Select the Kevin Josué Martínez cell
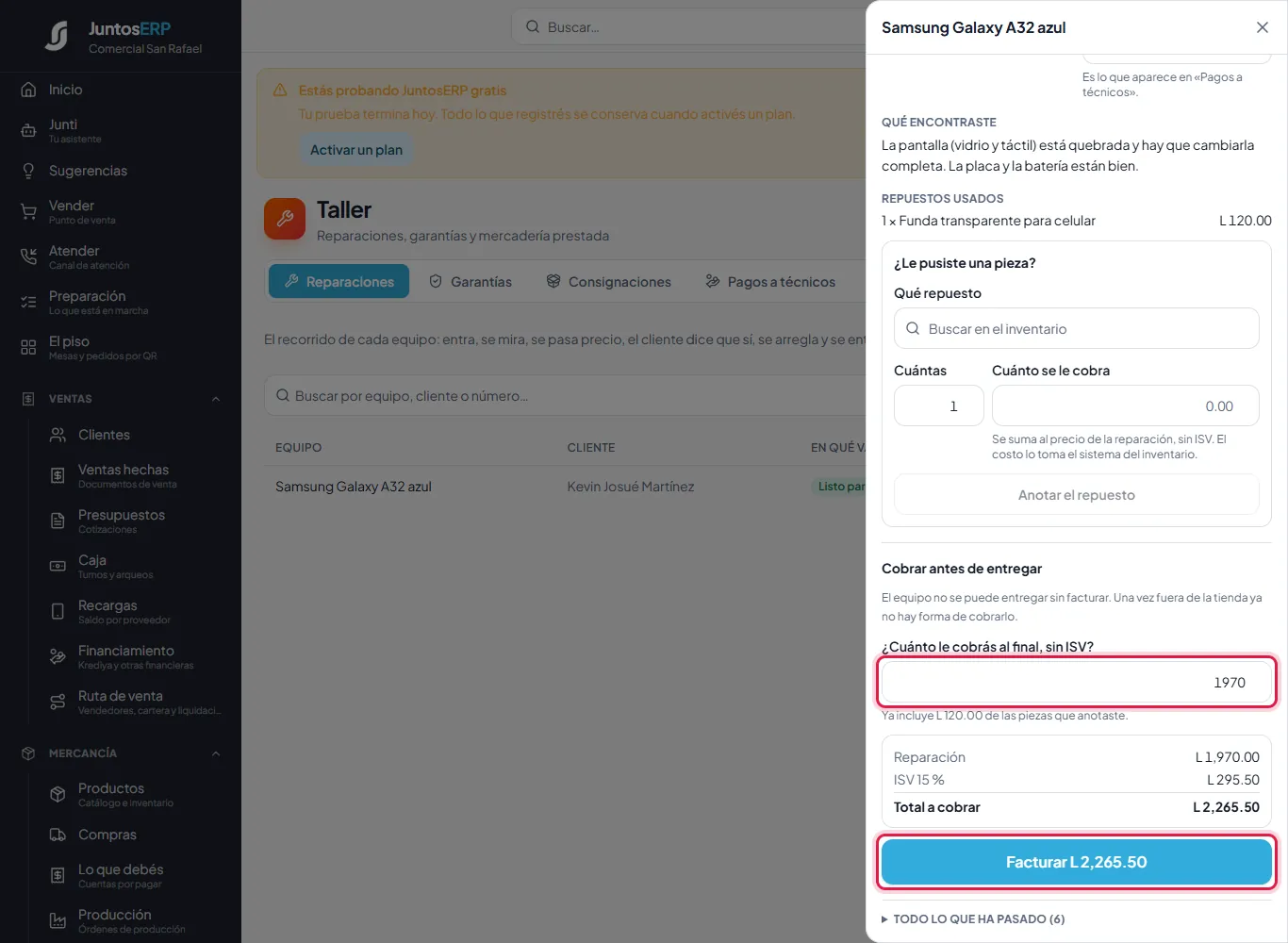 coord(631,487)
